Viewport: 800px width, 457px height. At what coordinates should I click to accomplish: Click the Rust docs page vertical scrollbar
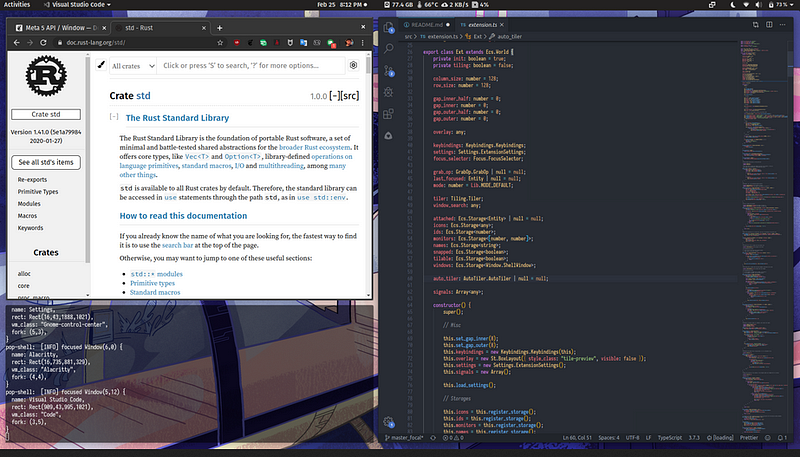(369, 66)
